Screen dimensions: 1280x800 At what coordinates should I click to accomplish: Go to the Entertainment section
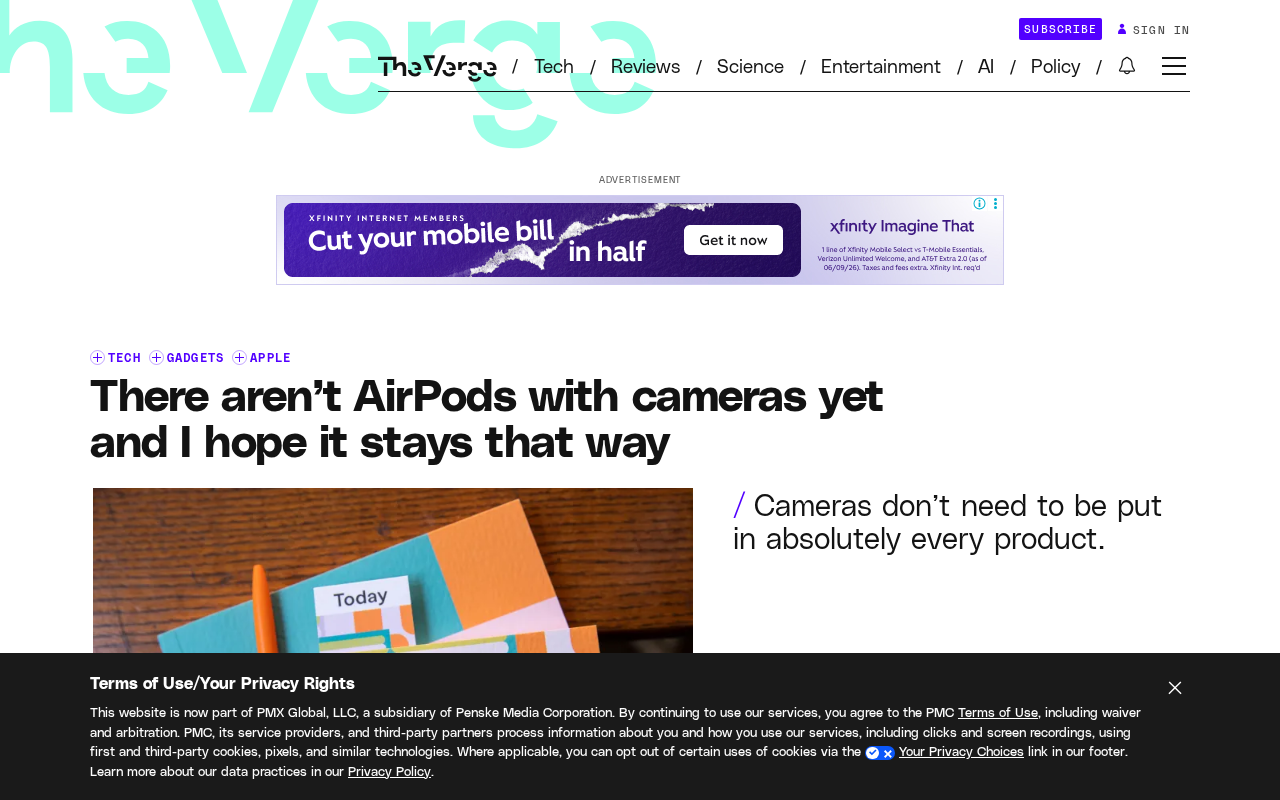881,67
